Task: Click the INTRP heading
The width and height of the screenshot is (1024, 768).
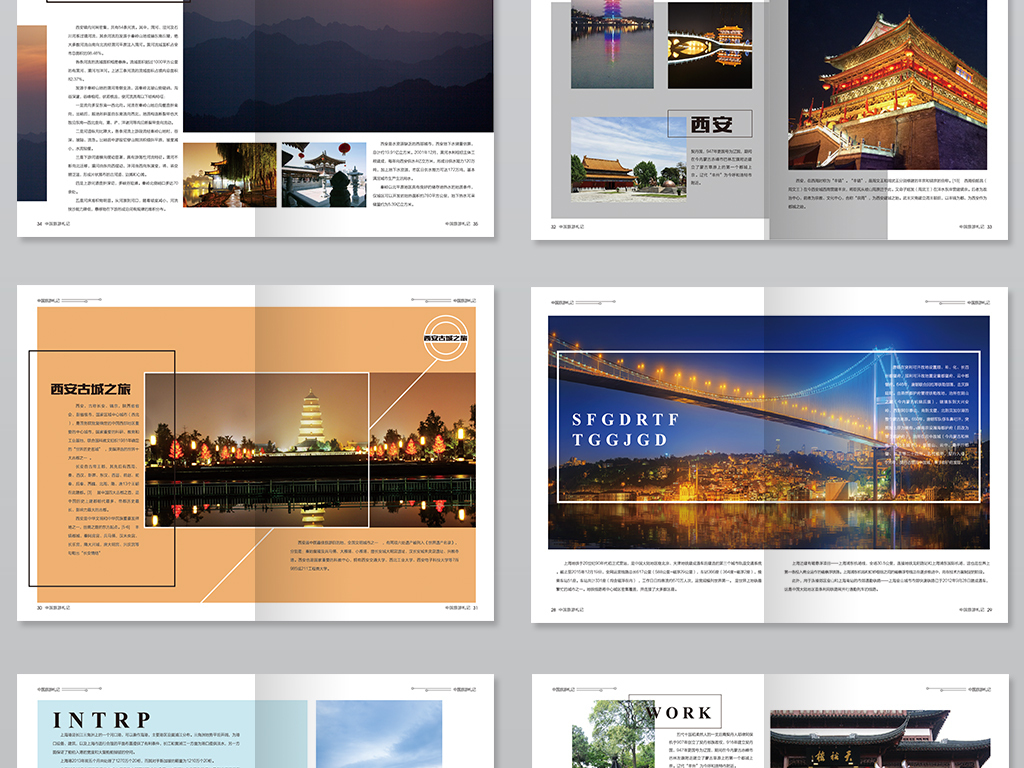Action: click(102, 720)
